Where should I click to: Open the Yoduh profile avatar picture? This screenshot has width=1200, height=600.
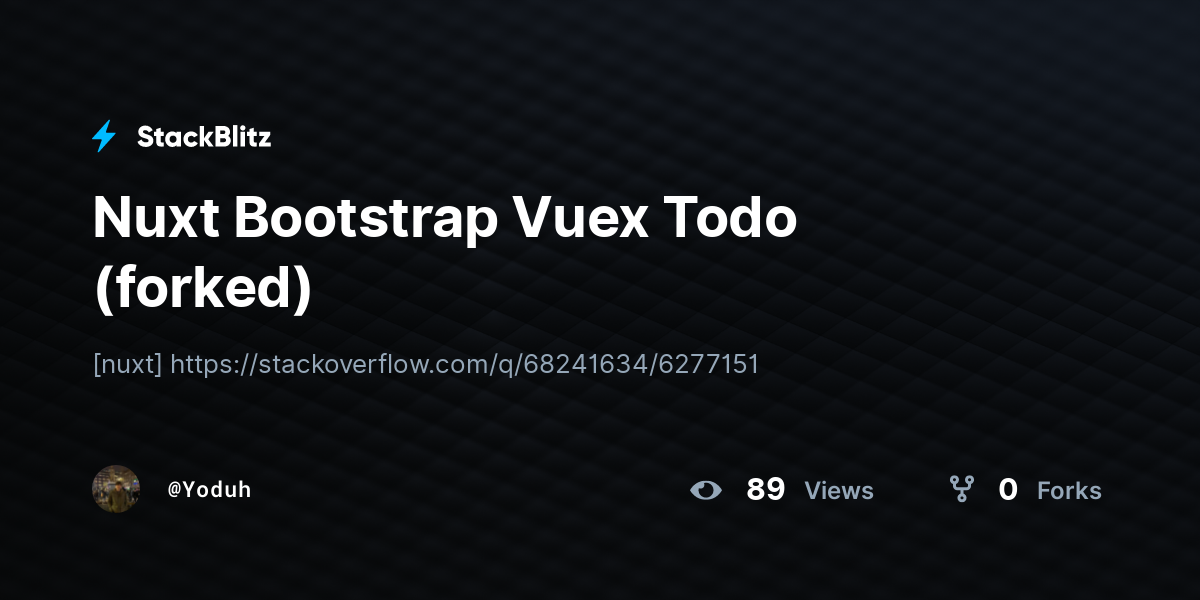point(116,489)
